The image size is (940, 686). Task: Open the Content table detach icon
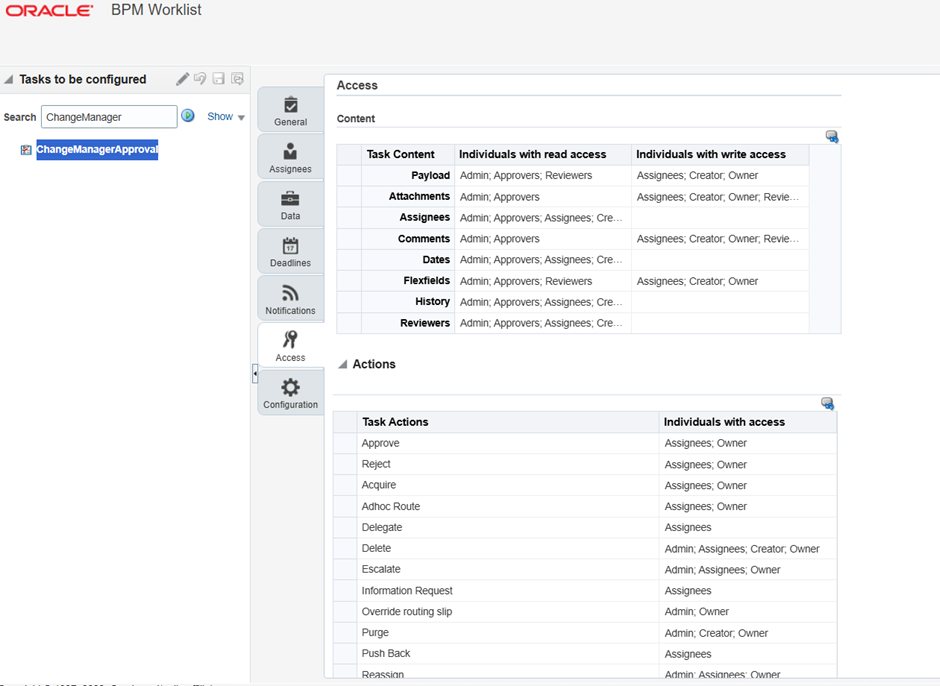[x=831, y=137]
